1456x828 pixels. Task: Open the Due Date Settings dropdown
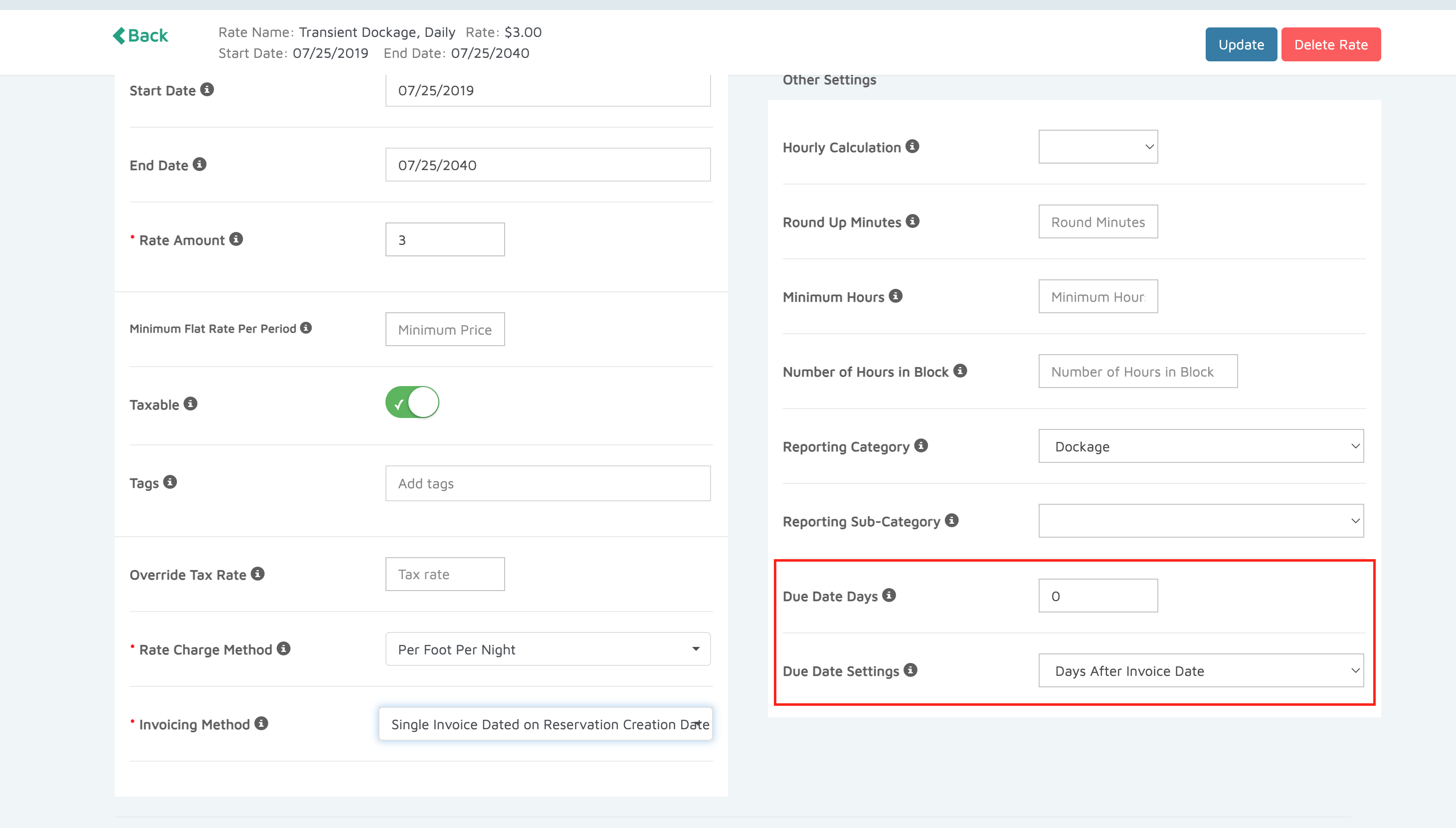1200,670
